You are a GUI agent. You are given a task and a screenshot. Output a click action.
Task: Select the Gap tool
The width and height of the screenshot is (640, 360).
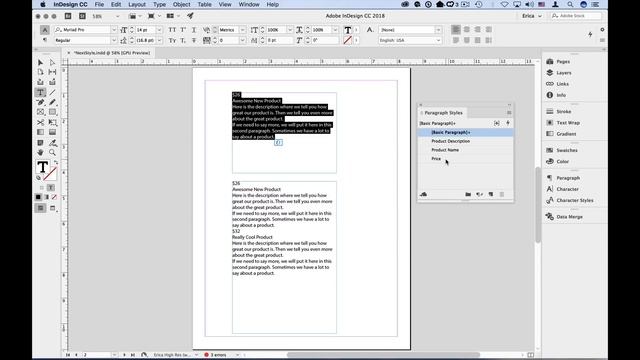(52, 72)
